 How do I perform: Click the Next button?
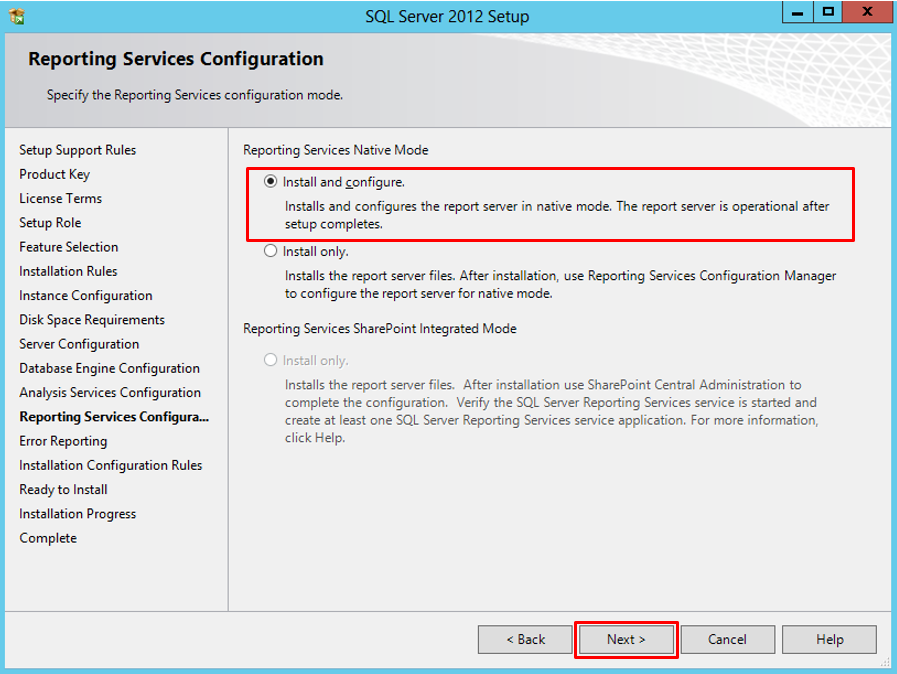tap(626, 639)
